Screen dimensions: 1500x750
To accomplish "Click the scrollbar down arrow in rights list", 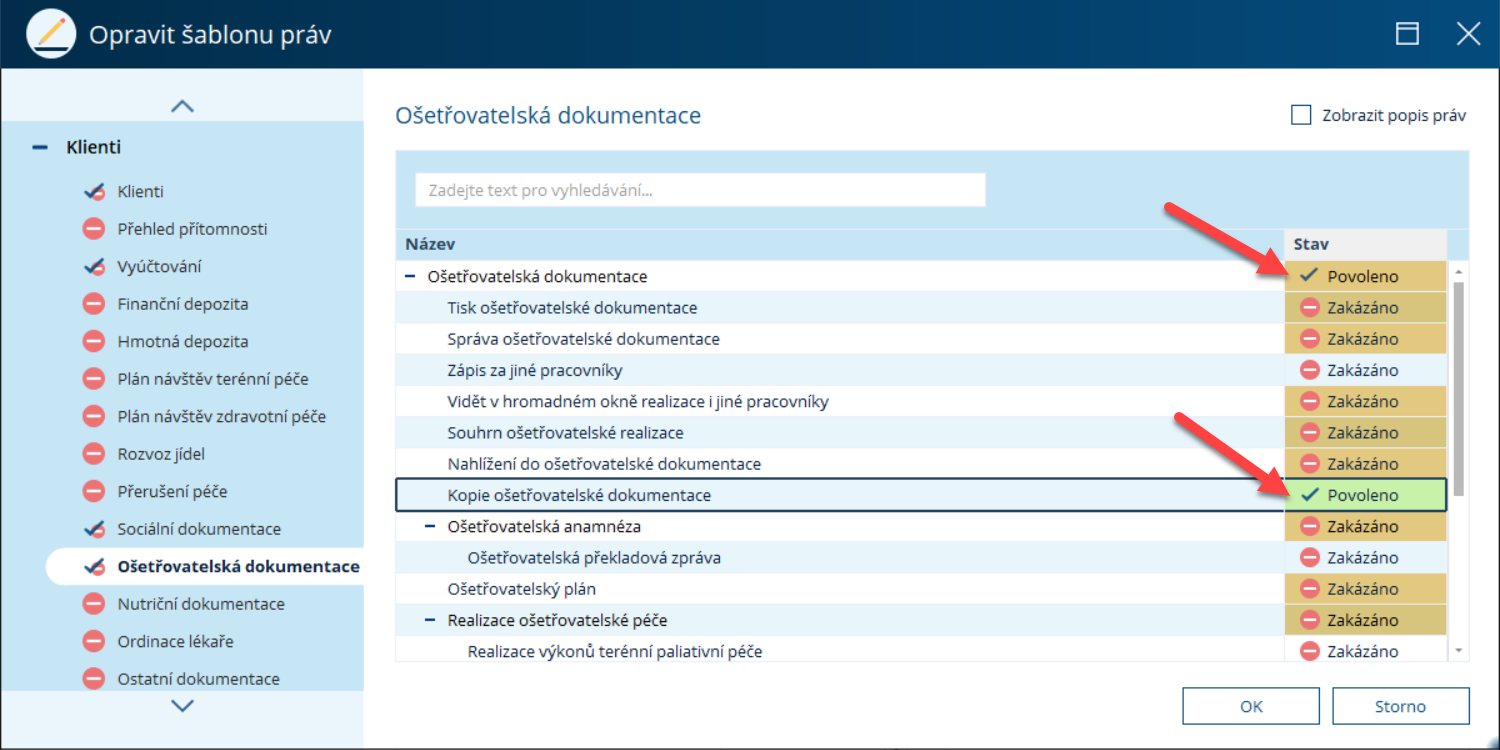I will [1458, 651].
